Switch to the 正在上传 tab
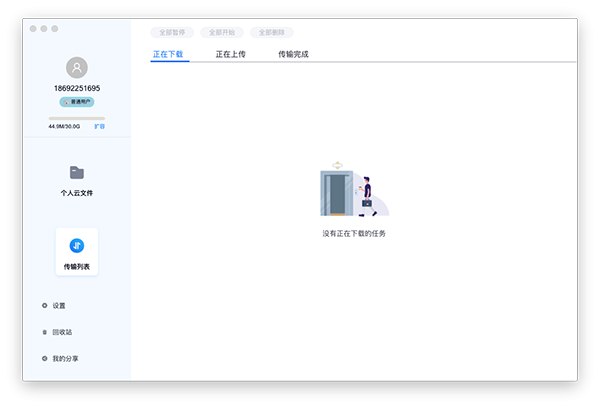The image size is (600, 408). point(230,54)
